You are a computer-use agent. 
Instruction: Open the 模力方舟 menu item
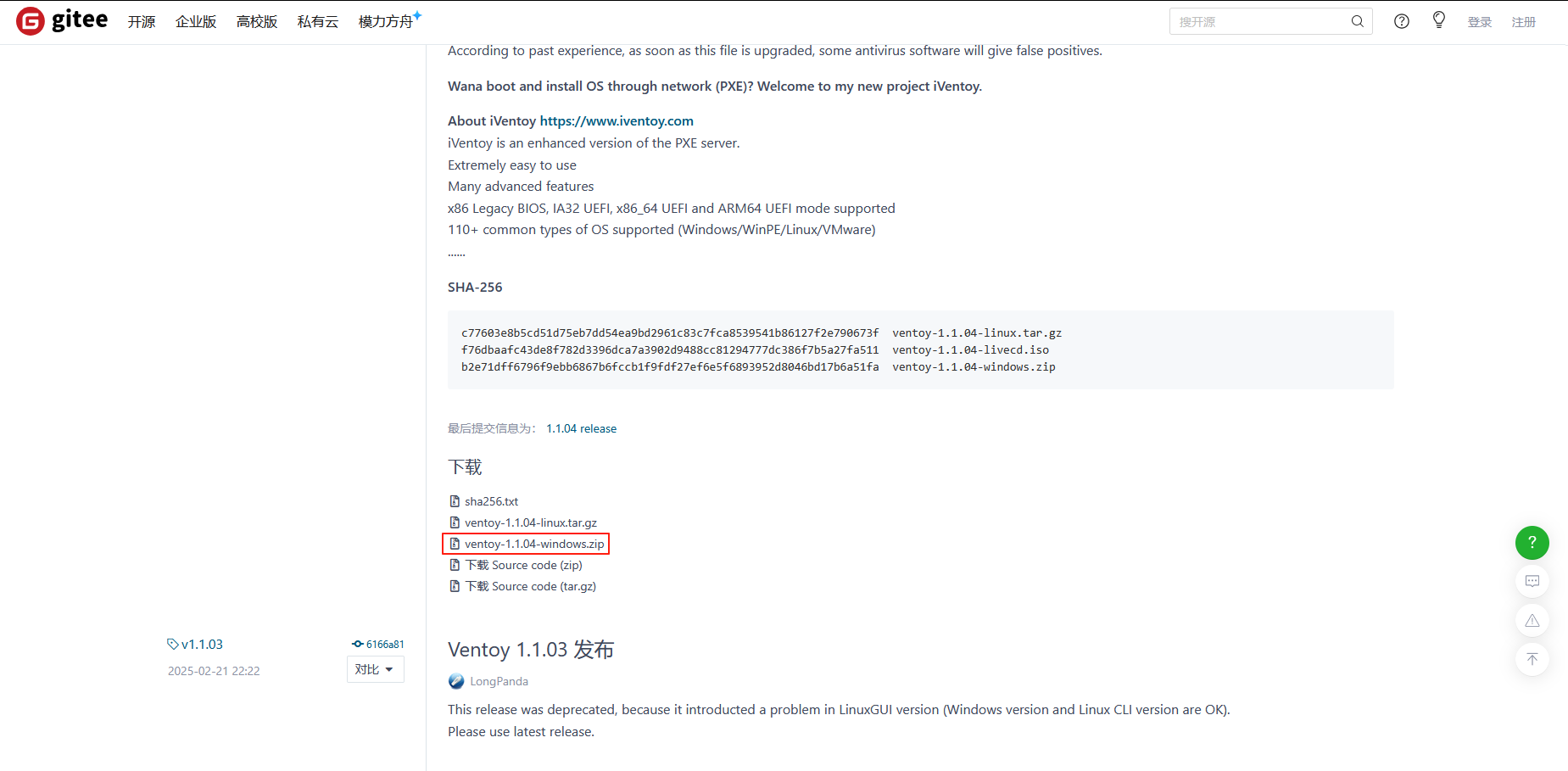tap(389, 21)
